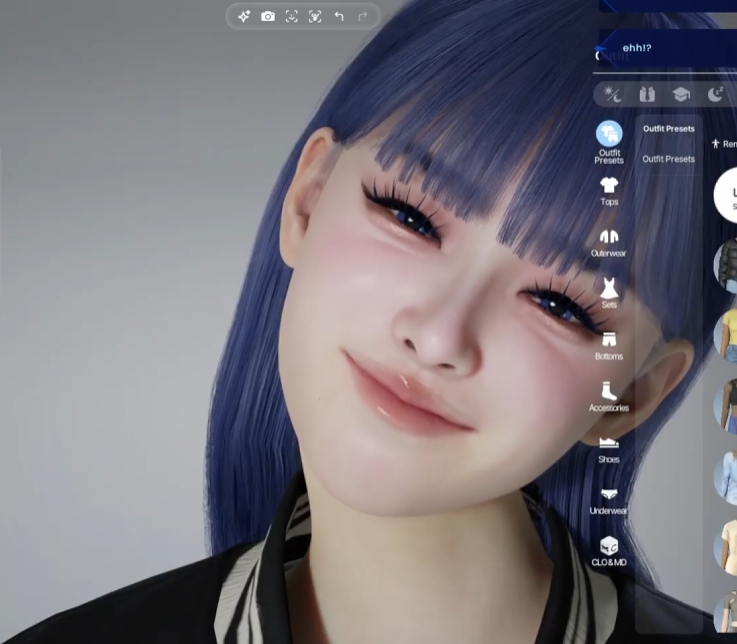Click the Remove outfit button

[724, 144]
